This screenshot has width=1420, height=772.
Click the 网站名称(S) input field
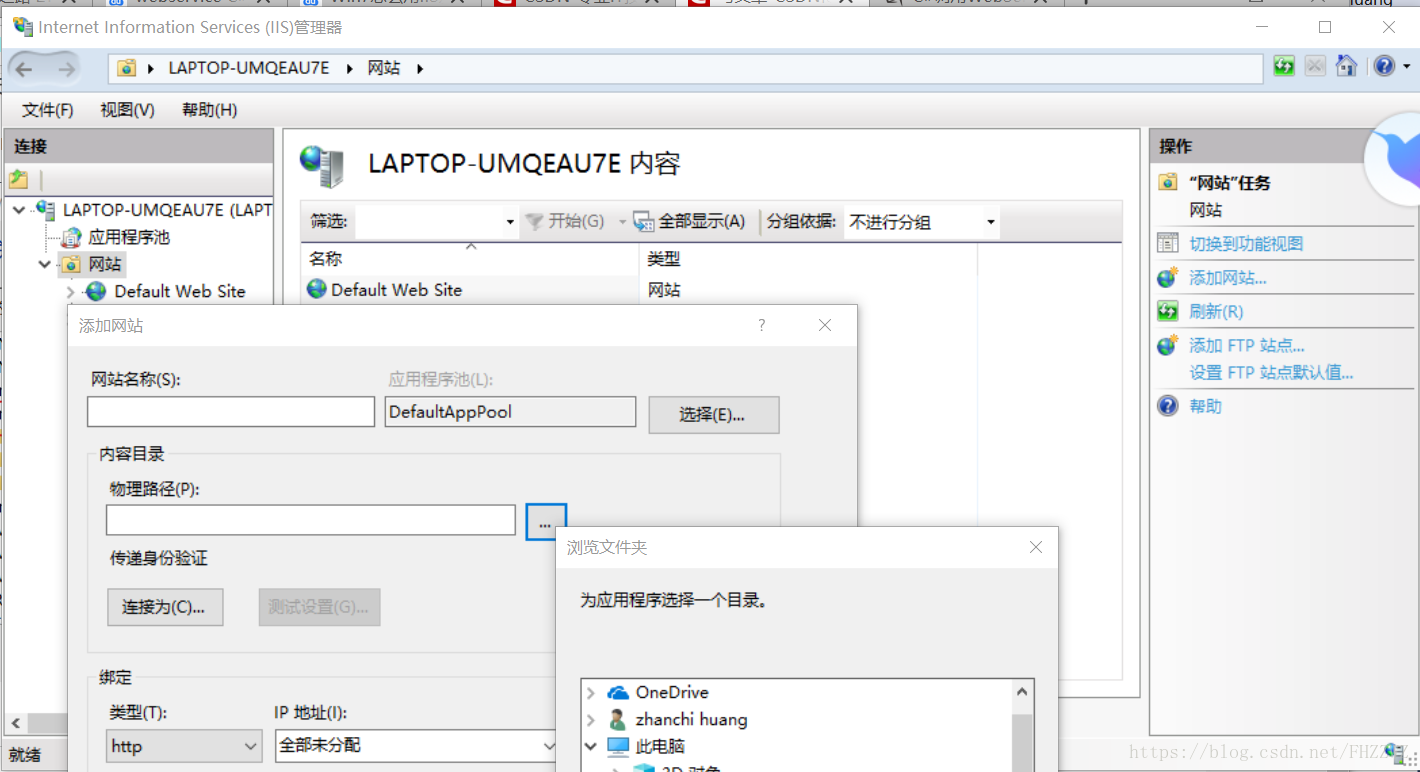[231, 412]
